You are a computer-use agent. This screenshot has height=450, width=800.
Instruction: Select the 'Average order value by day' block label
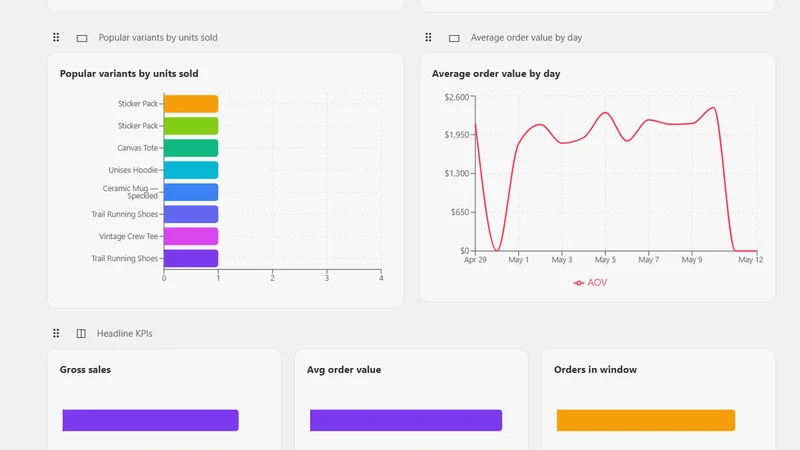click(x=526, y=38)
